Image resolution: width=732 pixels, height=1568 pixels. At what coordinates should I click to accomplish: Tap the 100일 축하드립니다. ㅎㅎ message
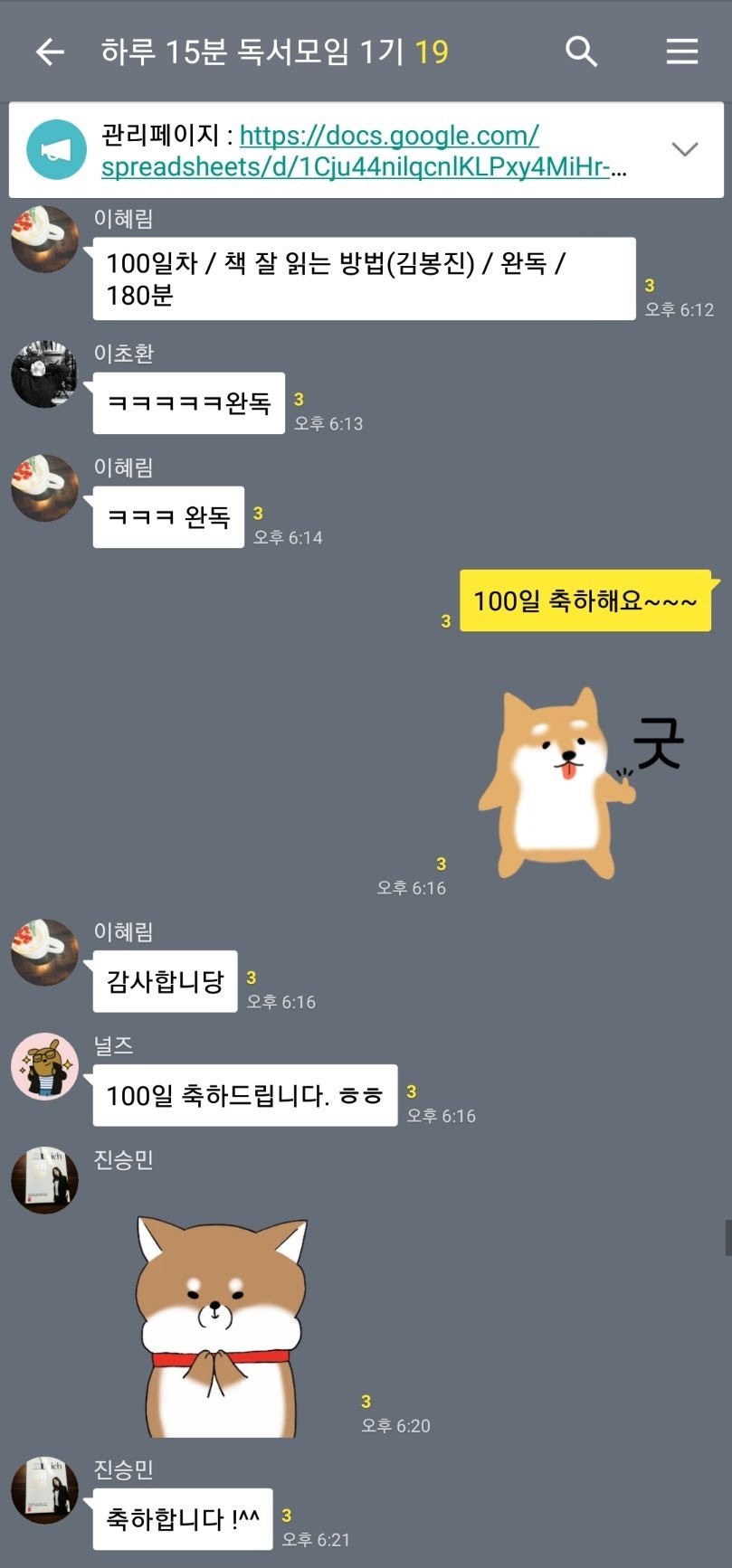(x=244, y=1095)
